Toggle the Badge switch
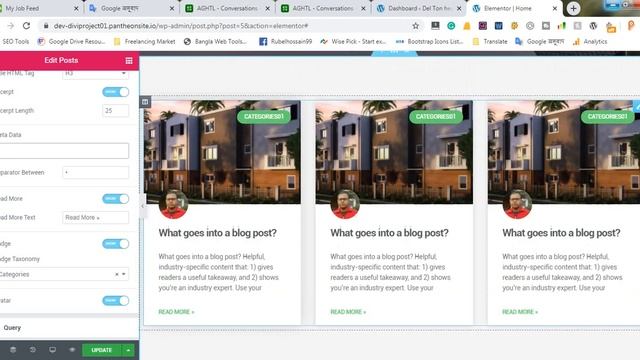The image size is (640, 360). [x=116, y=244]
